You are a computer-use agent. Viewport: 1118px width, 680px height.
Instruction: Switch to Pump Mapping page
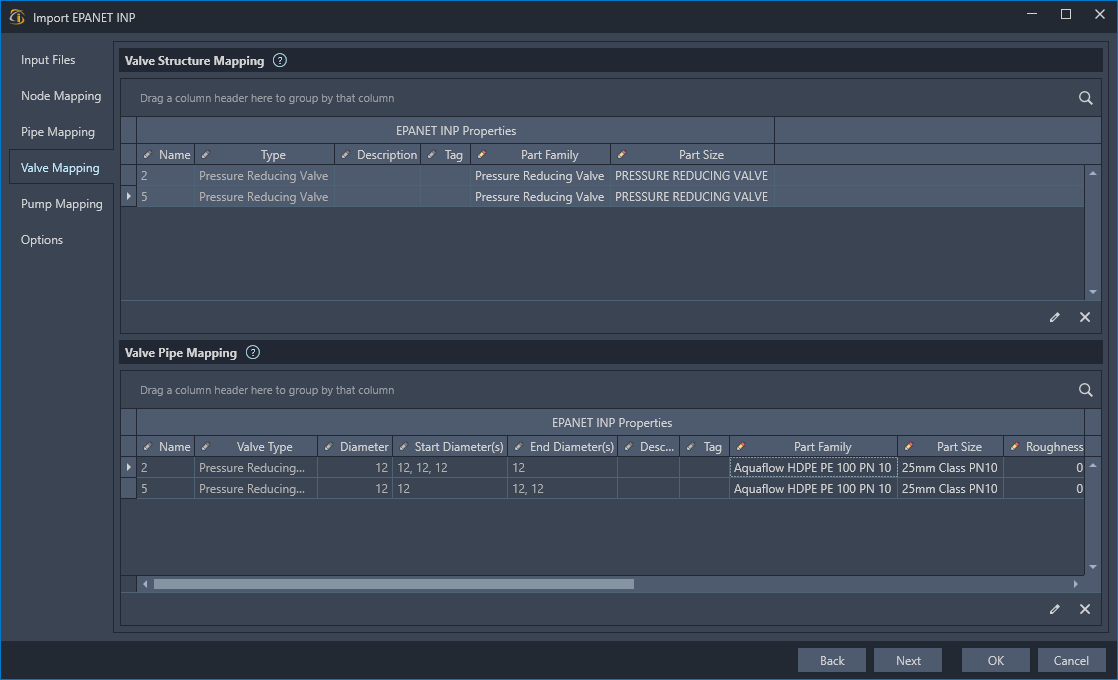[x=61, y=204]
